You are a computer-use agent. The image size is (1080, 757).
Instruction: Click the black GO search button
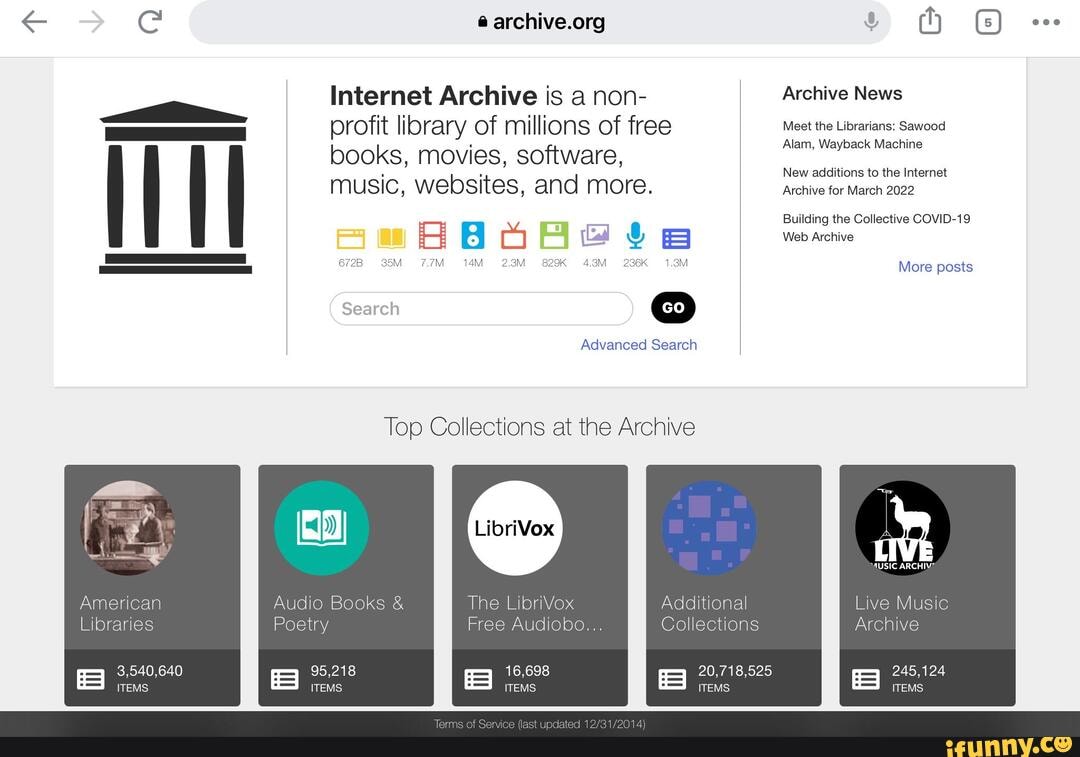pyautogui.click(x=673, y=308)
